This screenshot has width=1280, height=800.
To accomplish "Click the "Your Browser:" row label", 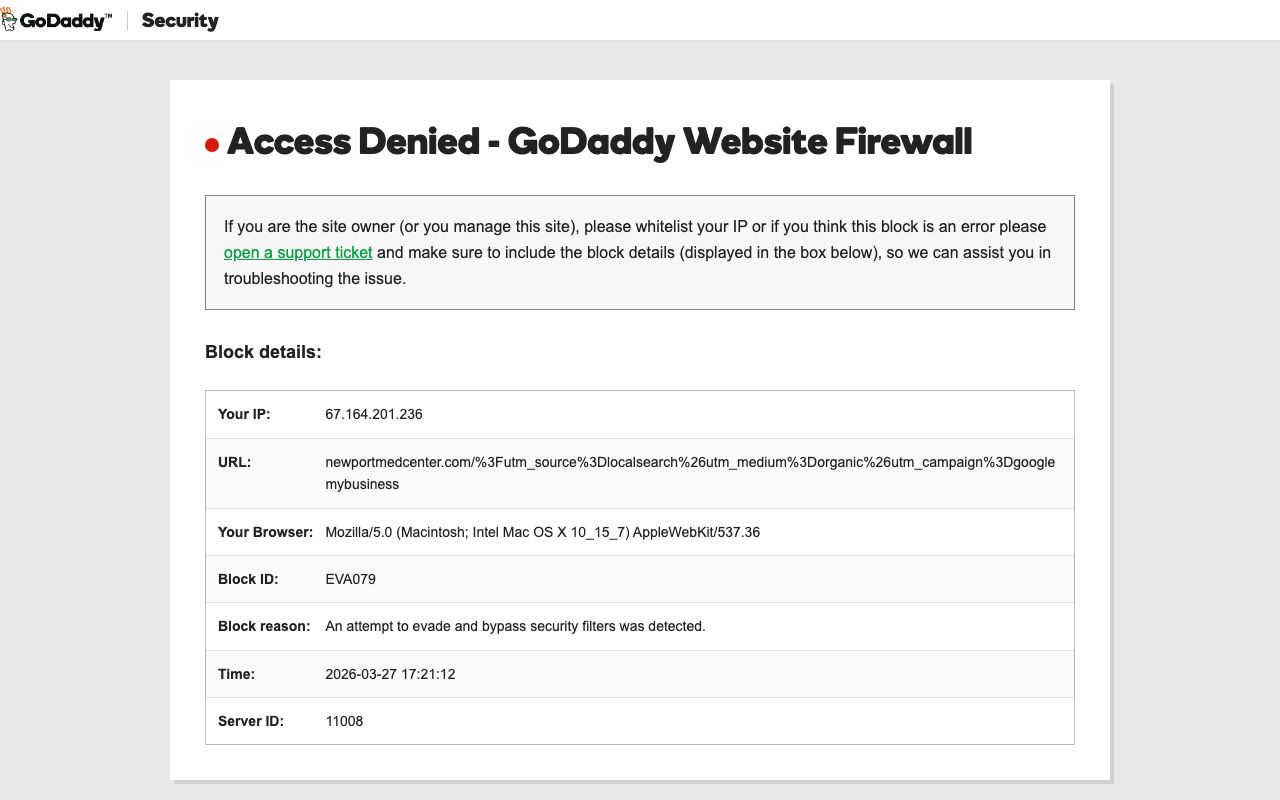I will pos(265,532).
